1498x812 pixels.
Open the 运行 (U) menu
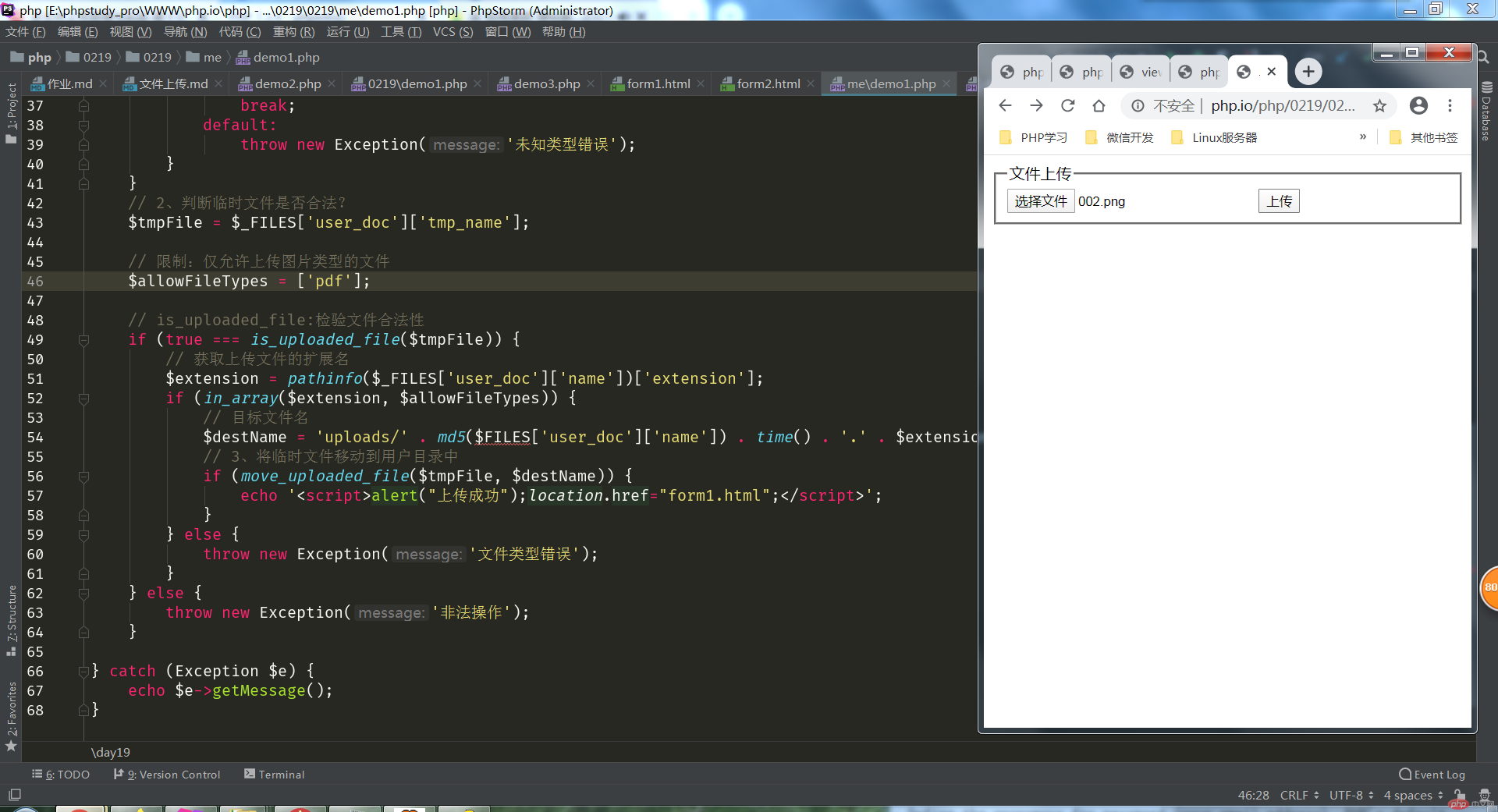348,32
